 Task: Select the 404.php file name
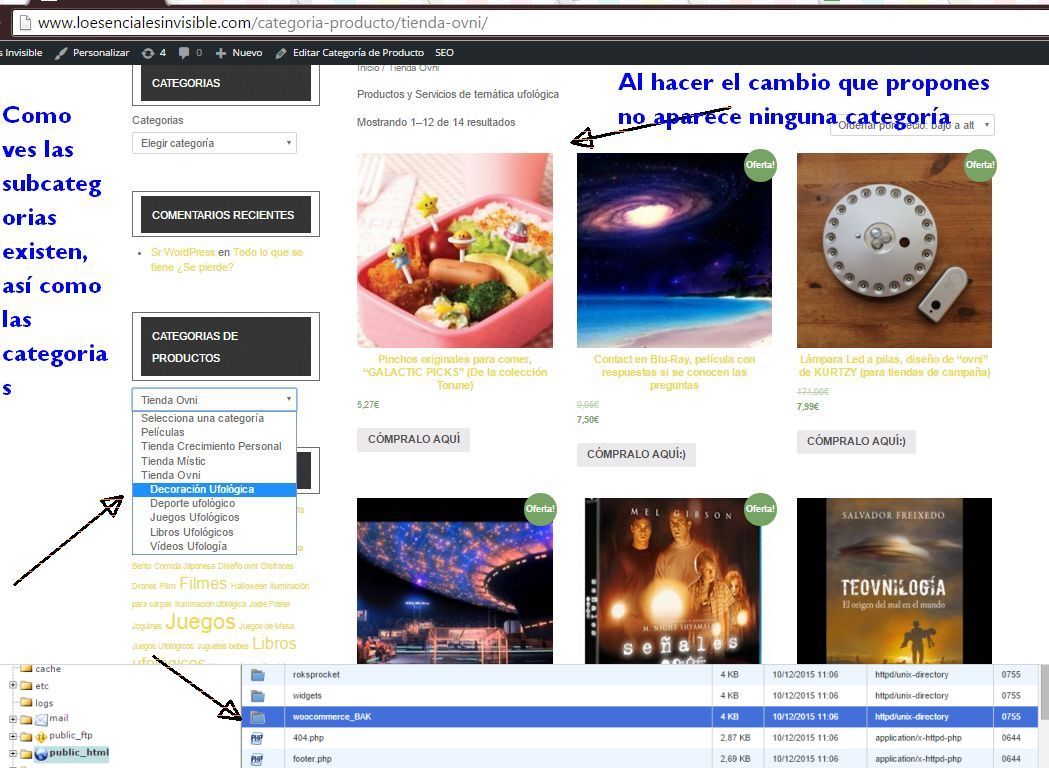pyautogui.click(x=308, y=738)
